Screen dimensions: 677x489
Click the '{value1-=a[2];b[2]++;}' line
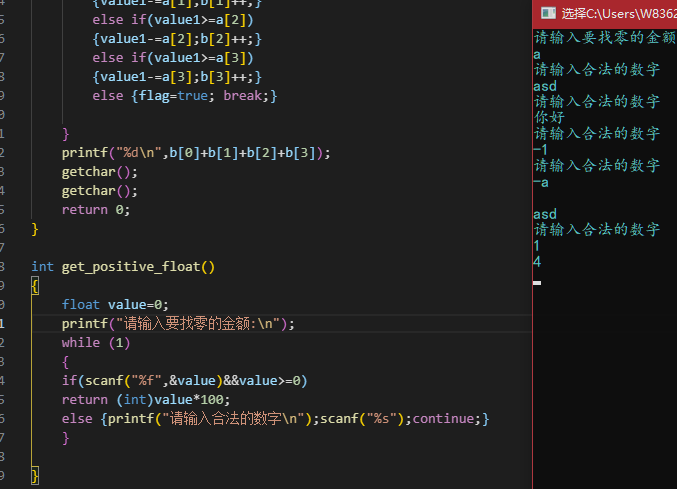(x=177, y=39)
